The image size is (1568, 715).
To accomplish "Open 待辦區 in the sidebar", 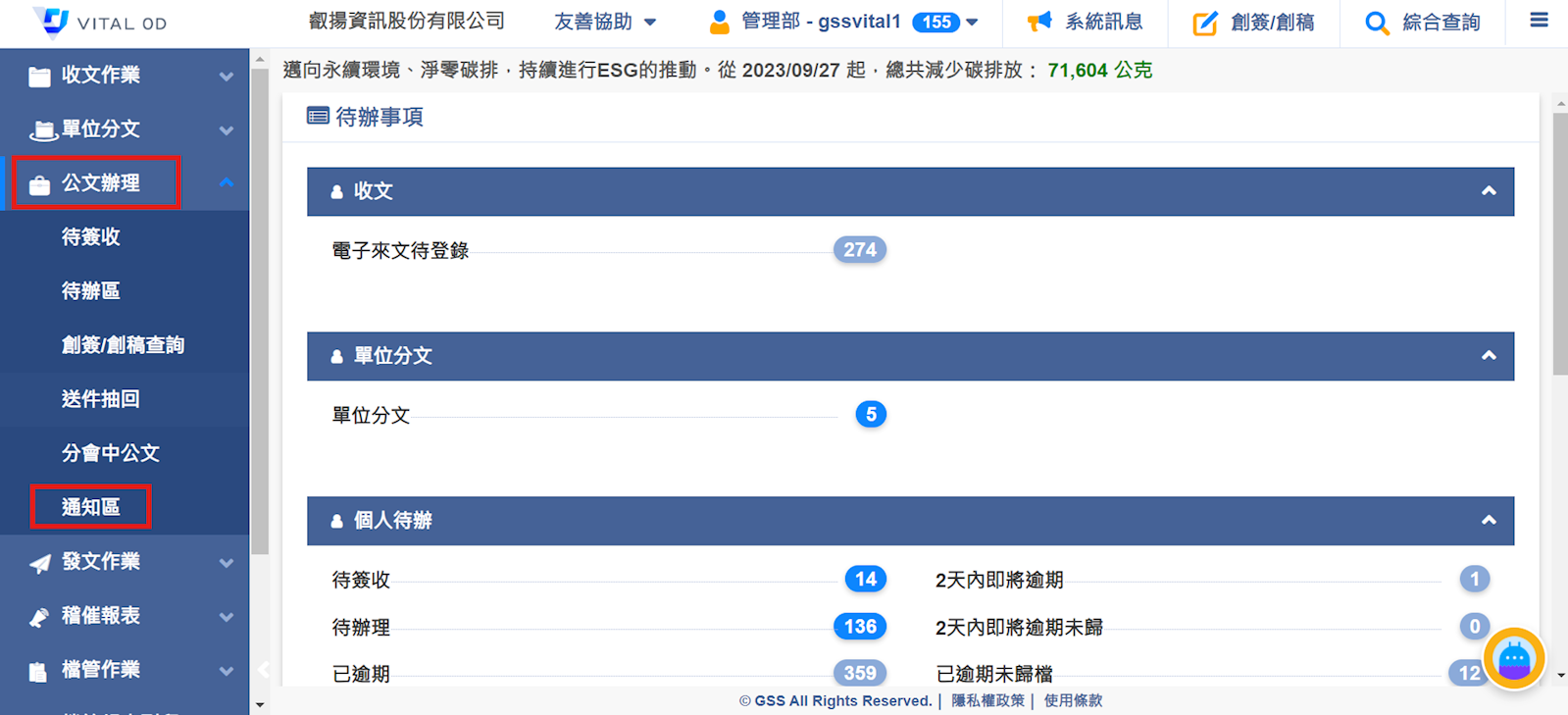I will (x=91, y=291).
